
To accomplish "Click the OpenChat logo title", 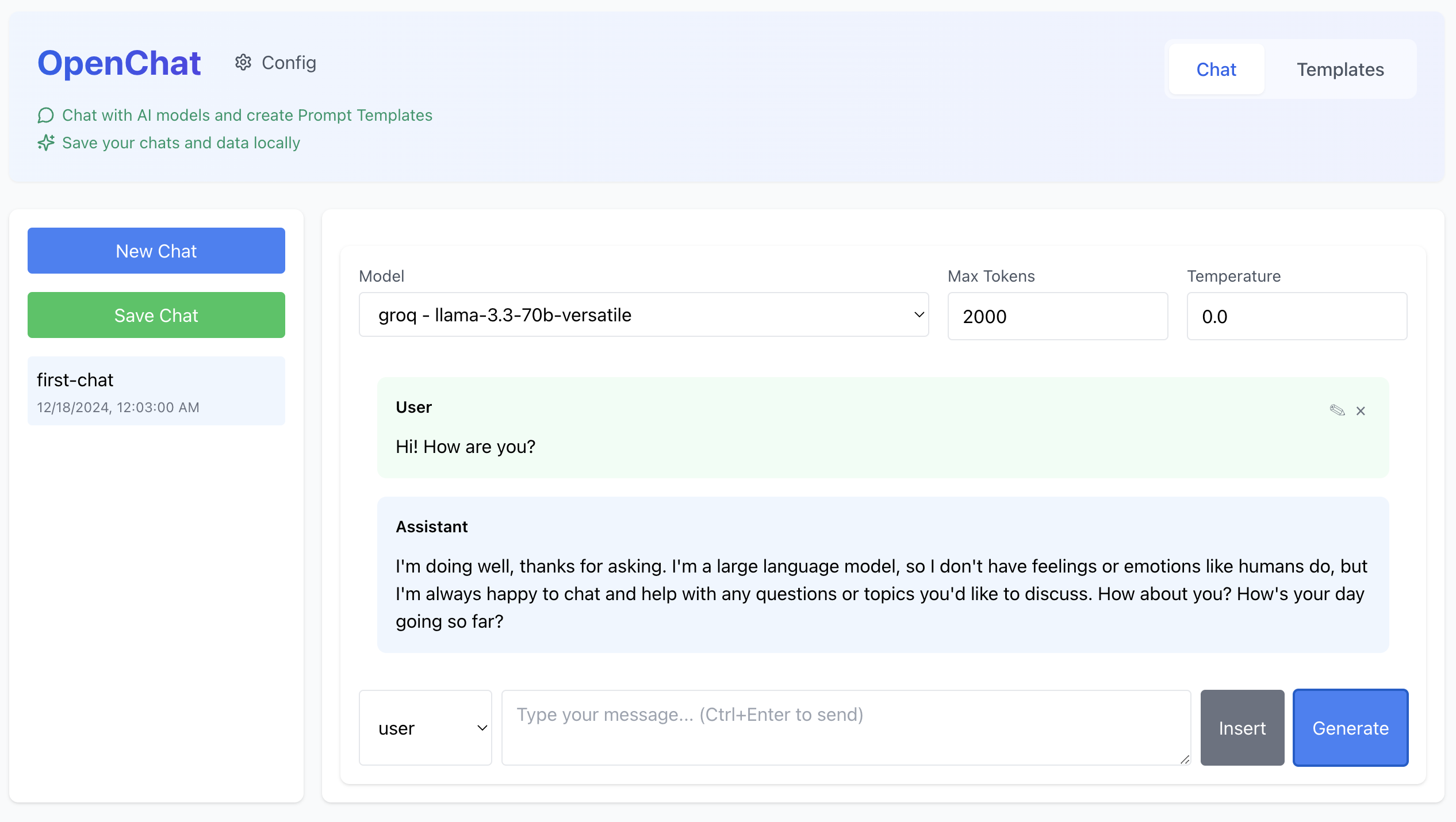I will click(119, 63).
